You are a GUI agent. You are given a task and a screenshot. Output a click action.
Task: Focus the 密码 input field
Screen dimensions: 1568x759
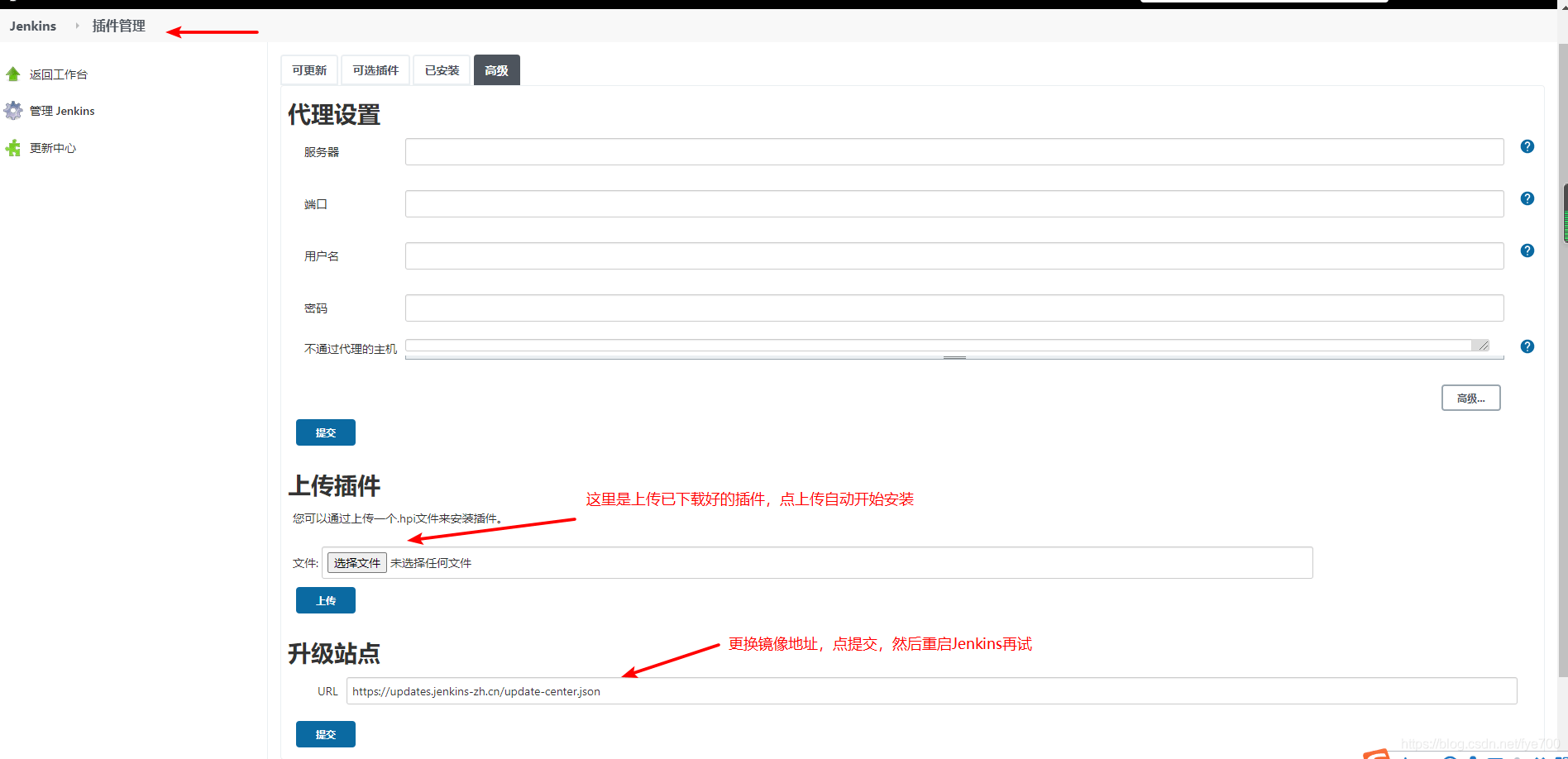(954, 308)
